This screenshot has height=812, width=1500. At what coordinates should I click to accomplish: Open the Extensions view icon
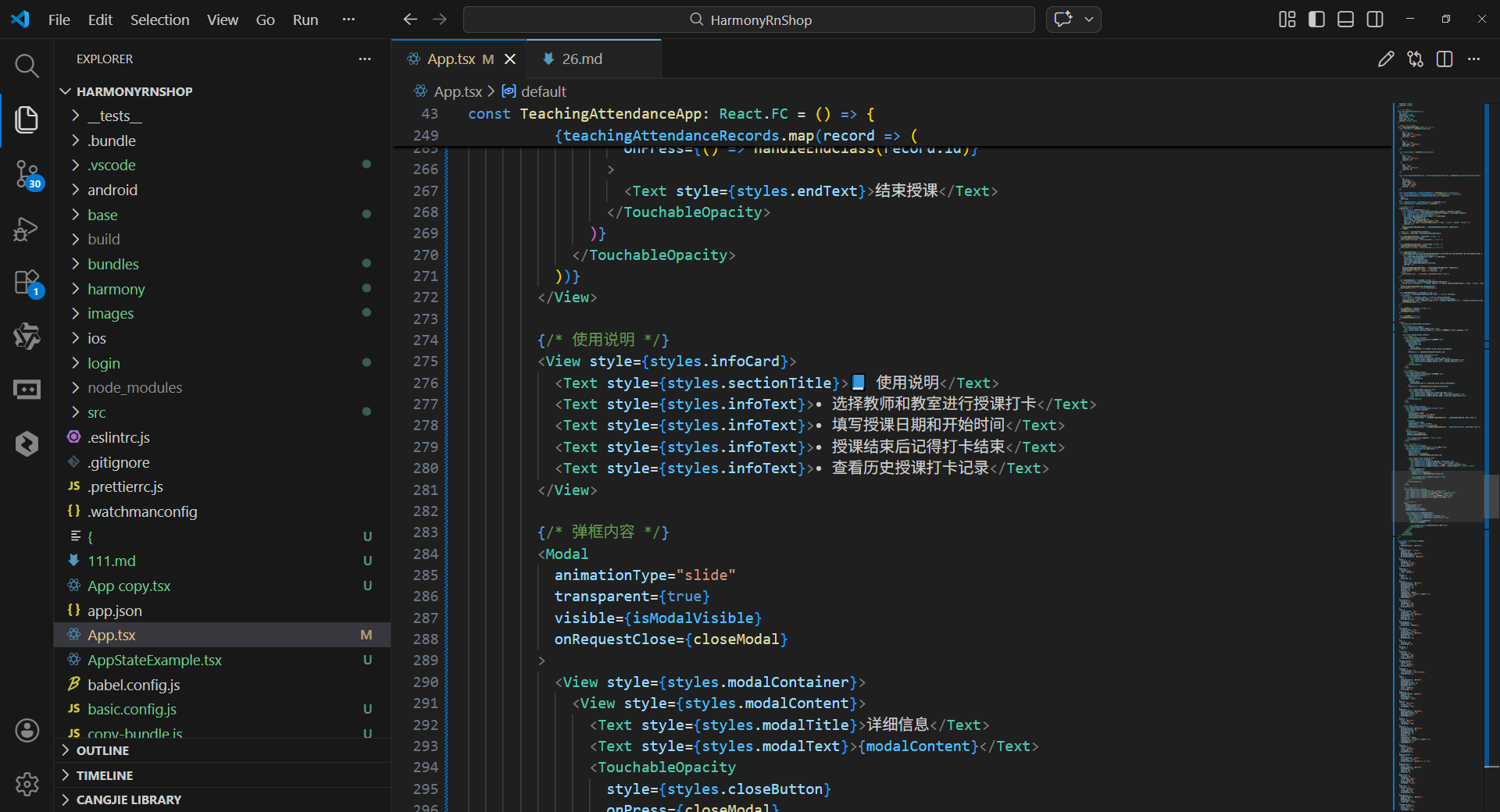pyautogui.click(x=27, y=283)
